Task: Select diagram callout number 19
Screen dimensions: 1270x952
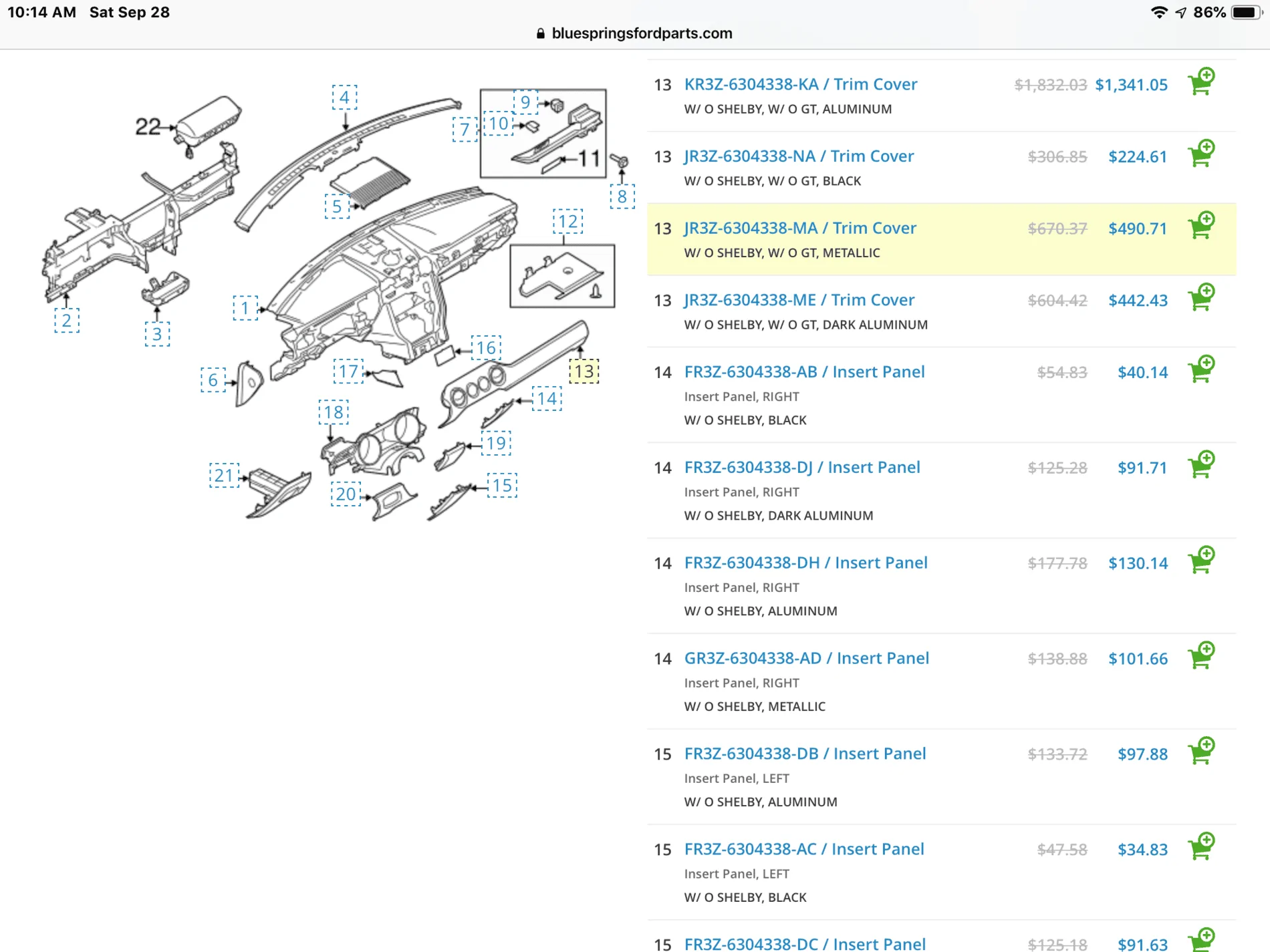Action: tap(496, 444)
